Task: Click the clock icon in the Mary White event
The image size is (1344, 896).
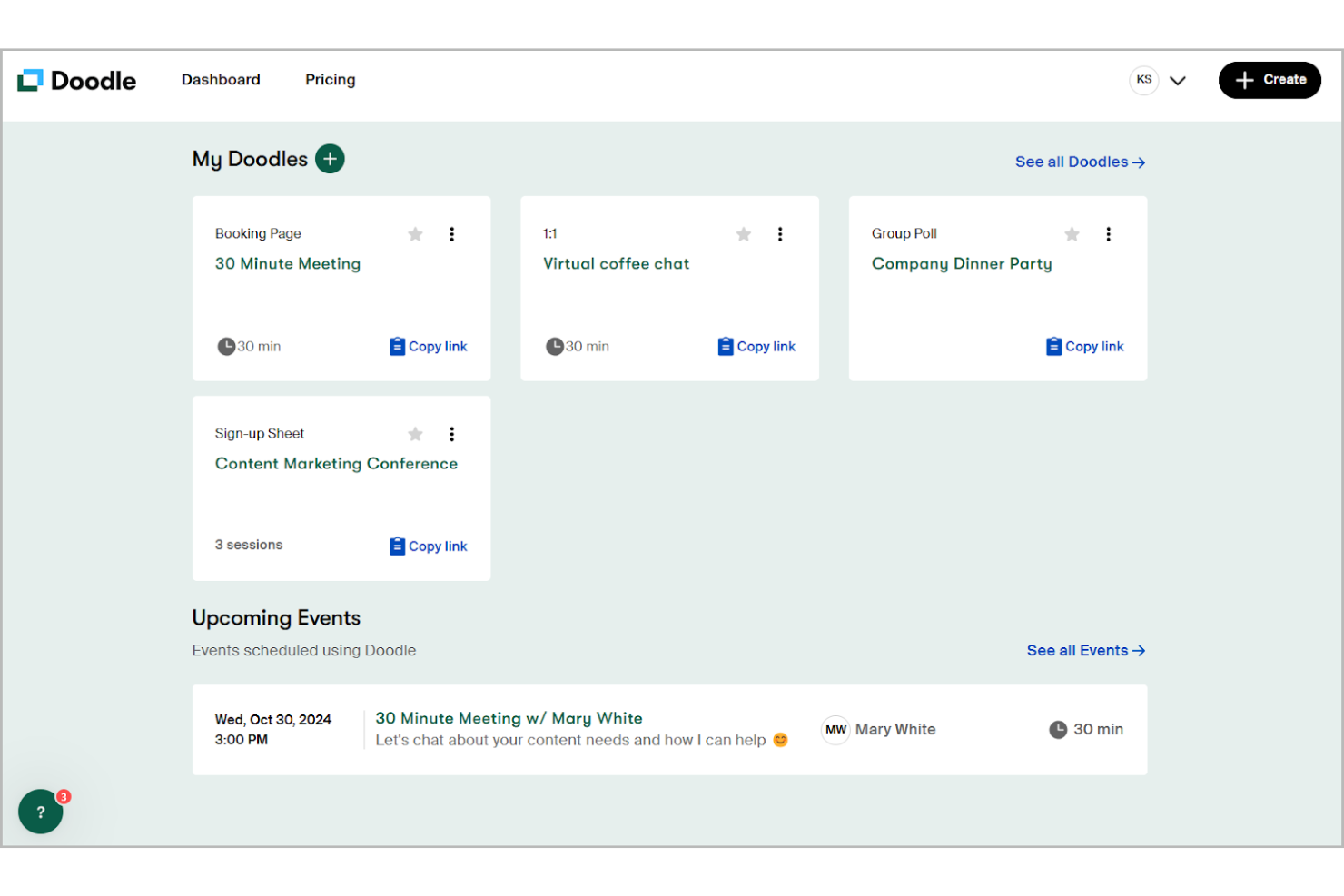Action: [1058, 730]
